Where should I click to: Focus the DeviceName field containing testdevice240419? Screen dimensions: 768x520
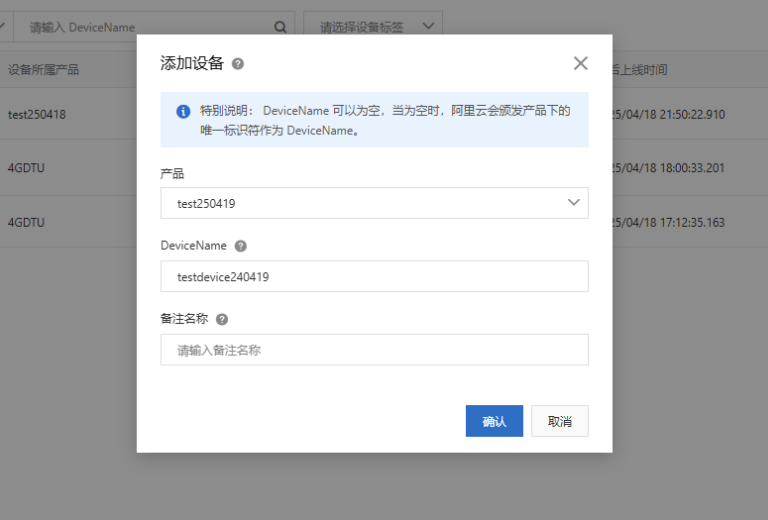[374, 276]
